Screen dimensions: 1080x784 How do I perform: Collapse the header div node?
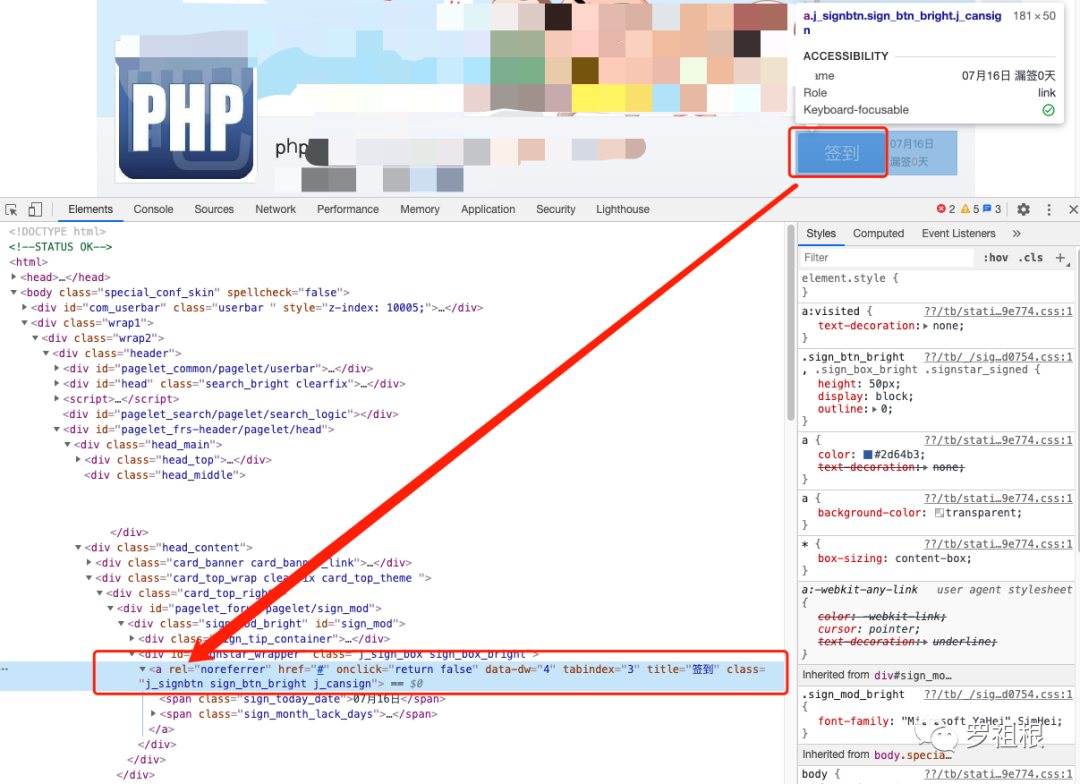pyautogui.click(x=47, y=353)
